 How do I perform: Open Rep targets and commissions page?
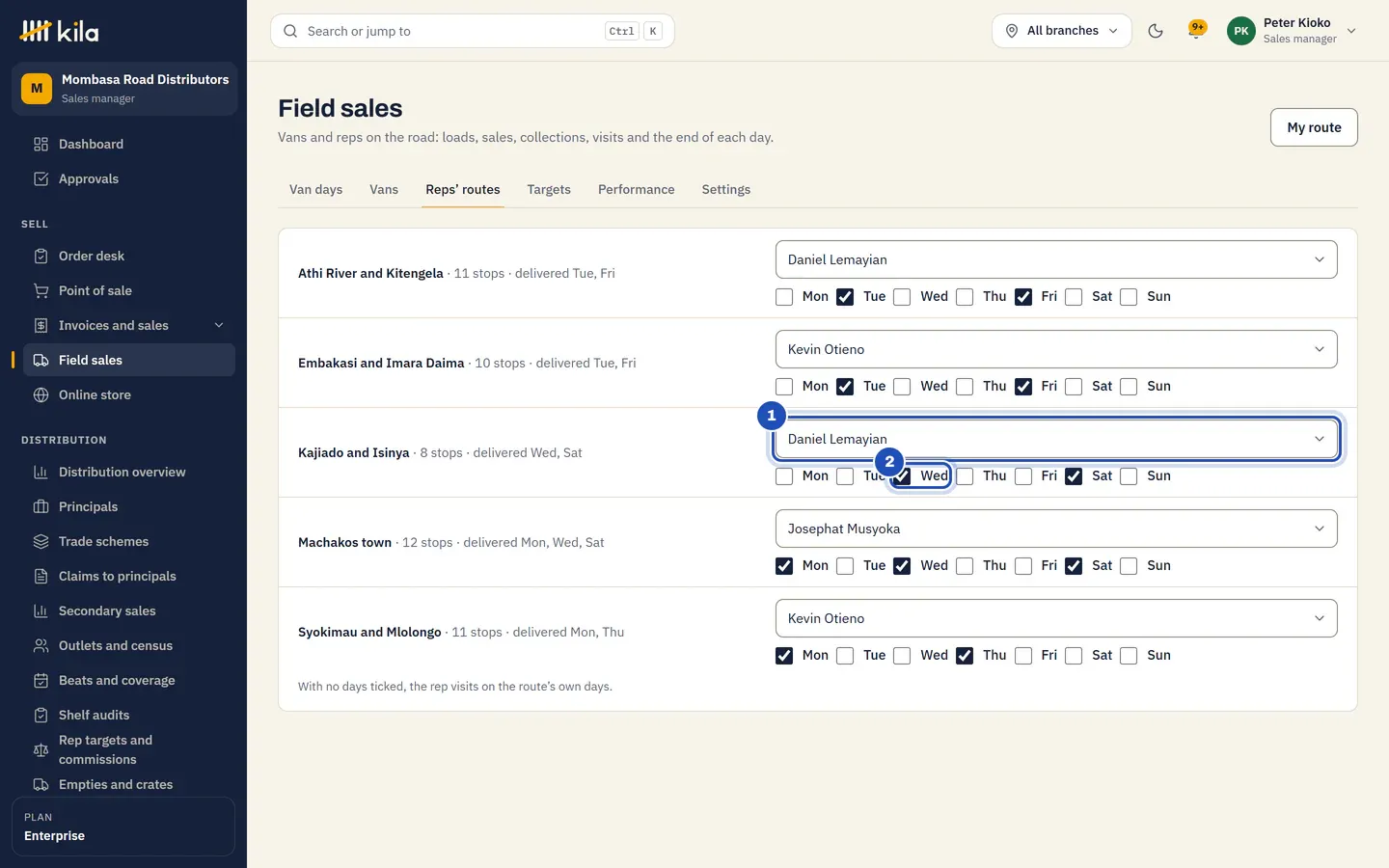pos(129,750)
